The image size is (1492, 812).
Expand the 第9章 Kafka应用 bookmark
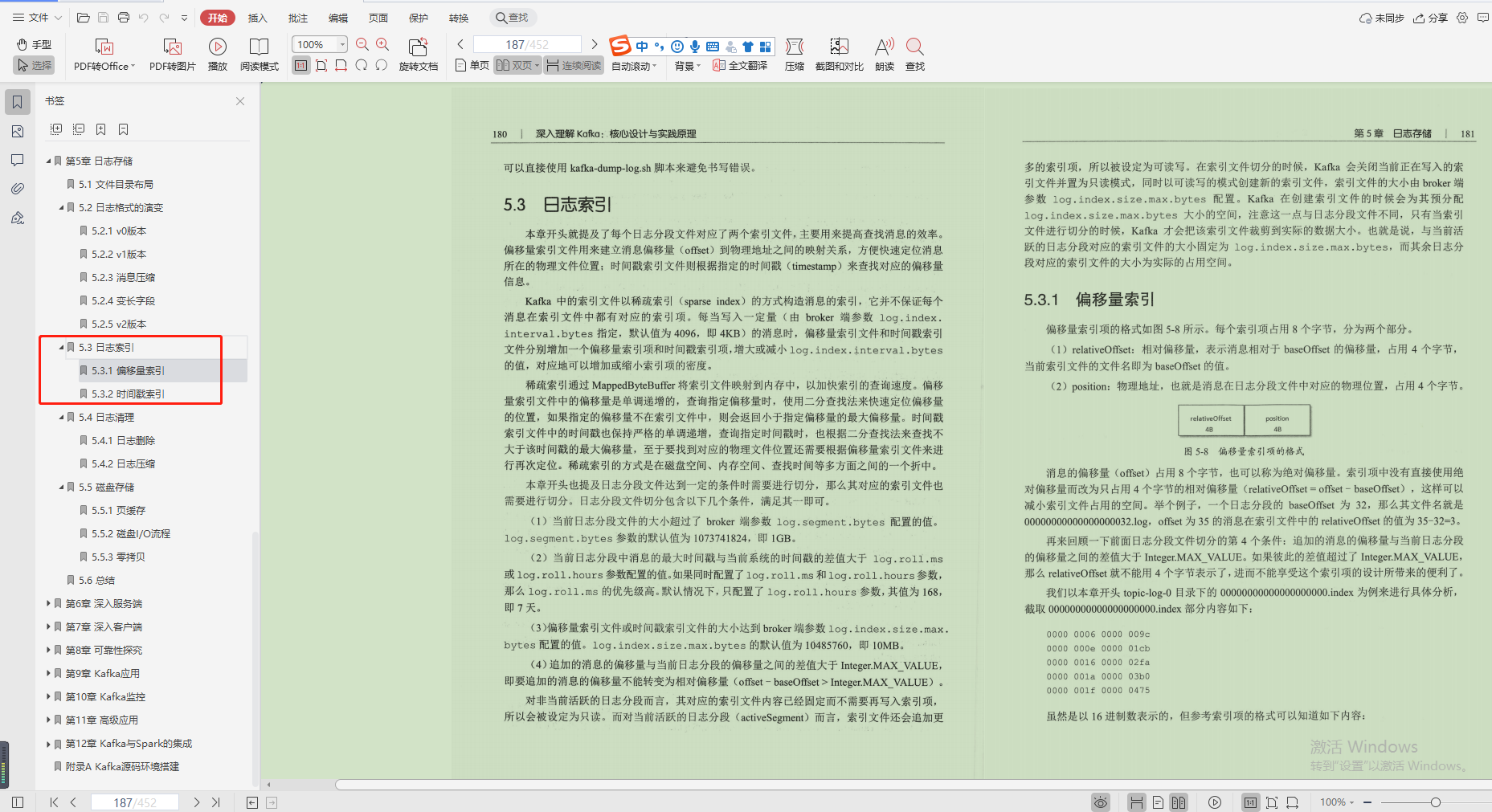click(x=48, y=674)
